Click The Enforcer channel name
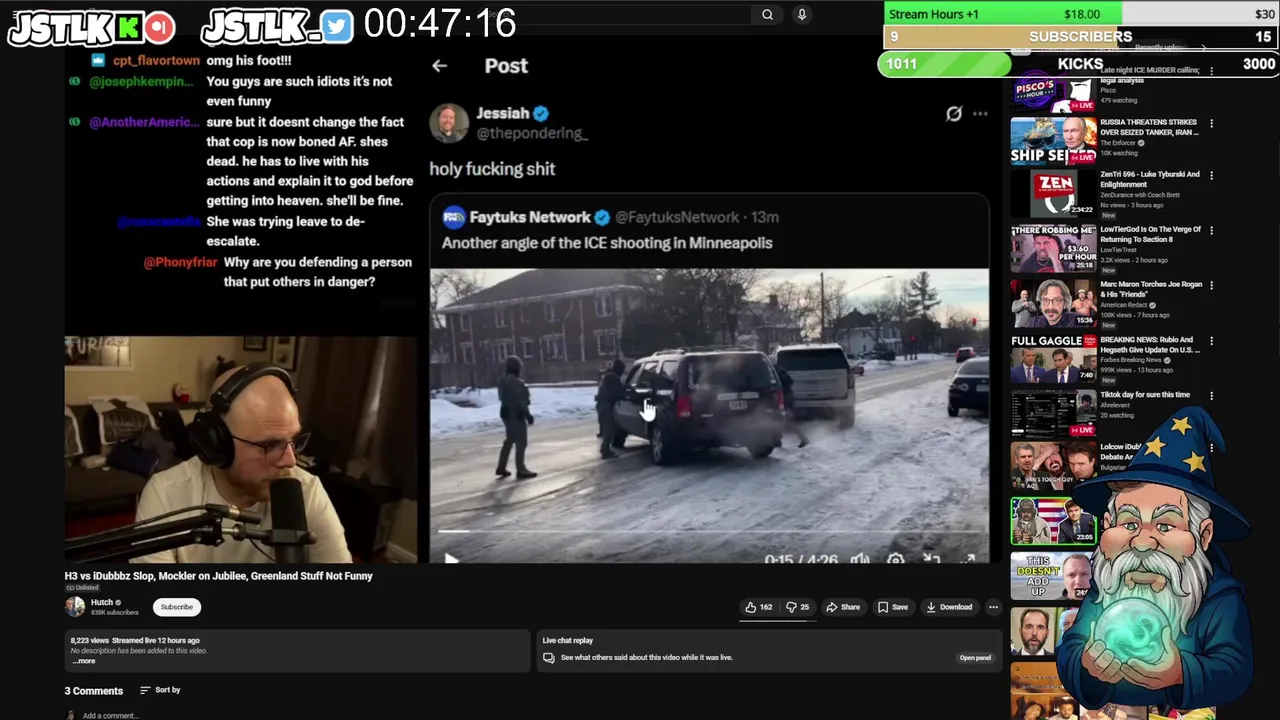Screen dimensions: 1280x720 click(1118, 143)
